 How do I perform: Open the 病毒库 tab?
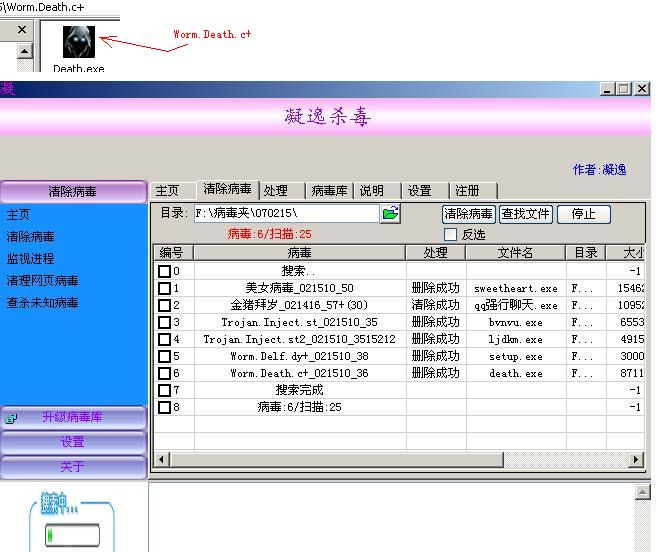tap(329, 190)
